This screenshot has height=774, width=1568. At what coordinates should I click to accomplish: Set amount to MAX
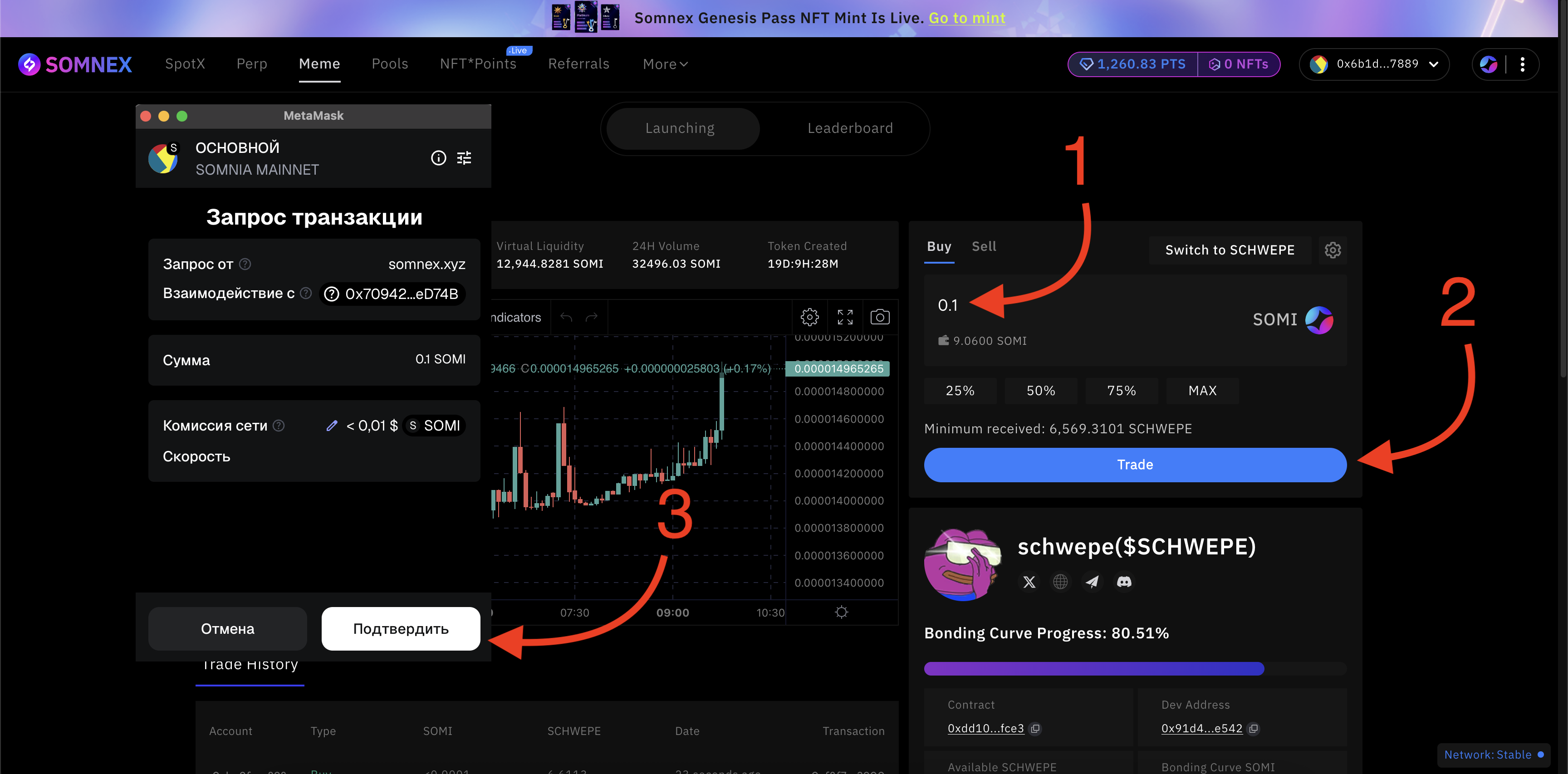[x=1202, y=391]
